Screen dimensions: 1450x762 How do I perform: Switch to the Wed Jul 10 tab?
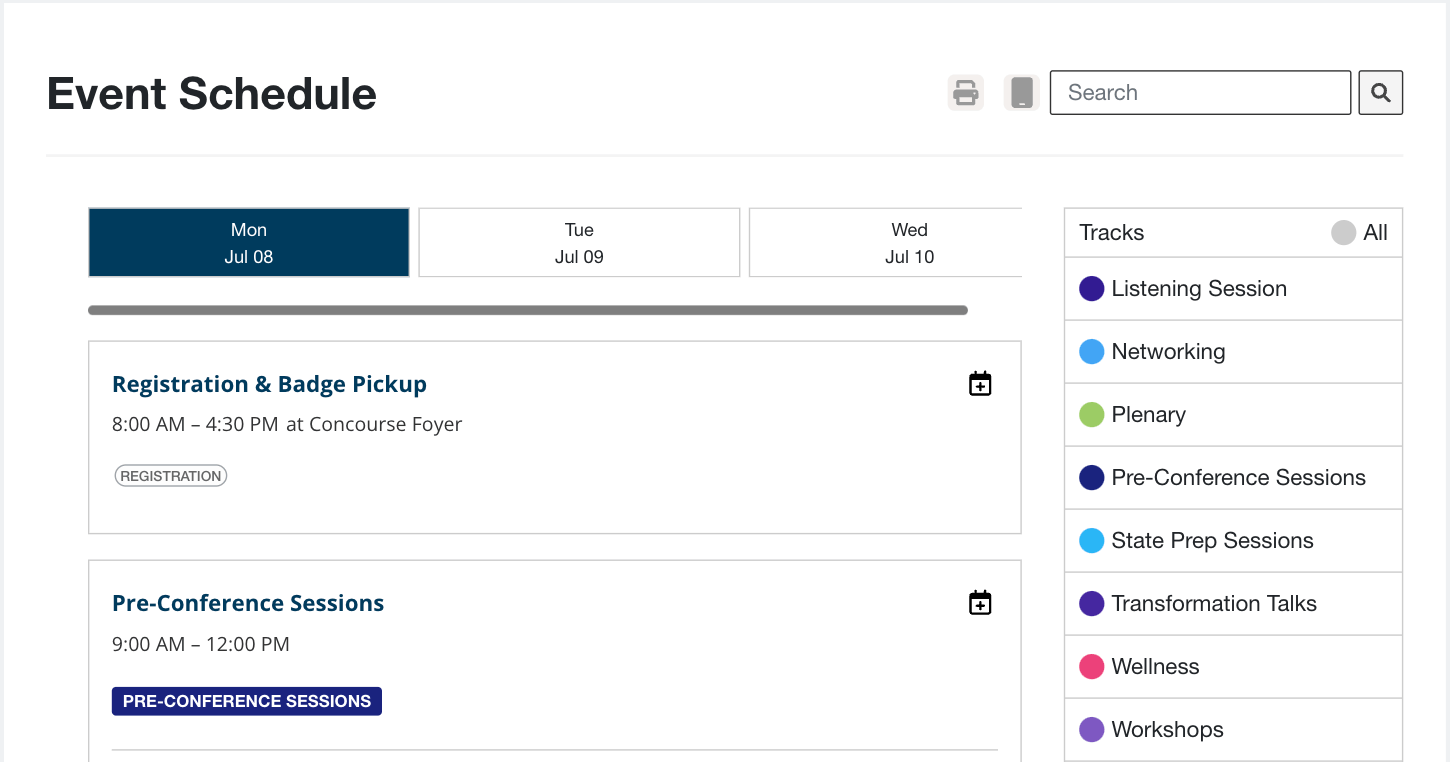[886, 243]
